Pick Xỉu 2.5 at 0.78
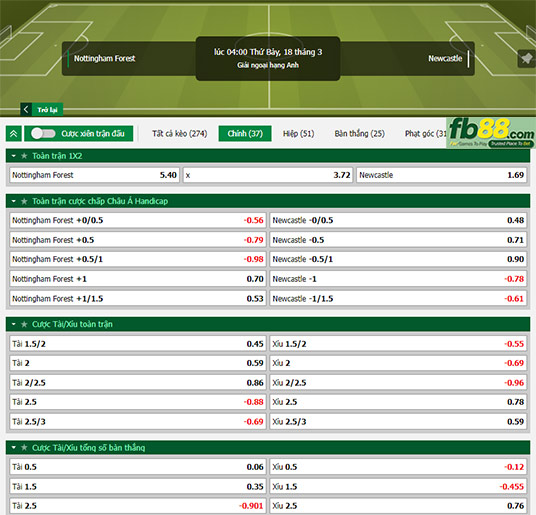 pyautogui.click(x=398, y=402)
